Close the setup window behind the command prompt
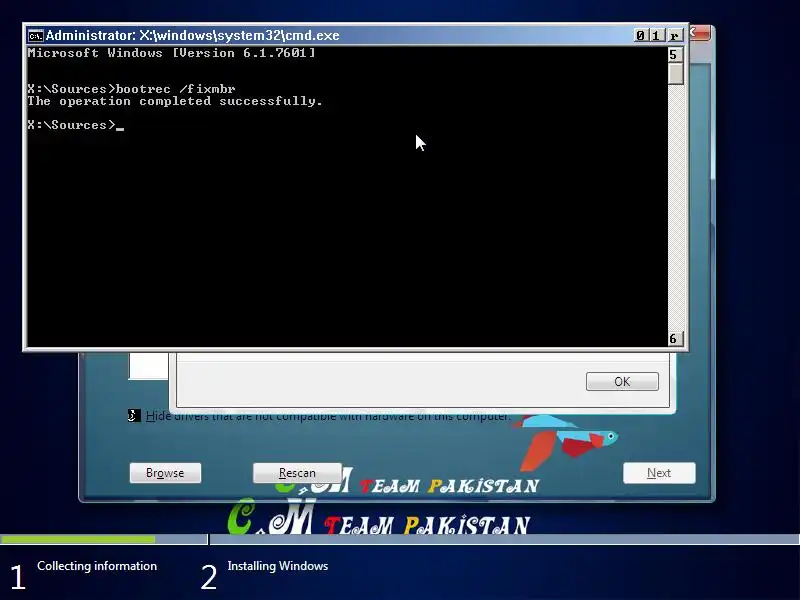This screenshot has height=600, width=800. [x=701, y=34]
